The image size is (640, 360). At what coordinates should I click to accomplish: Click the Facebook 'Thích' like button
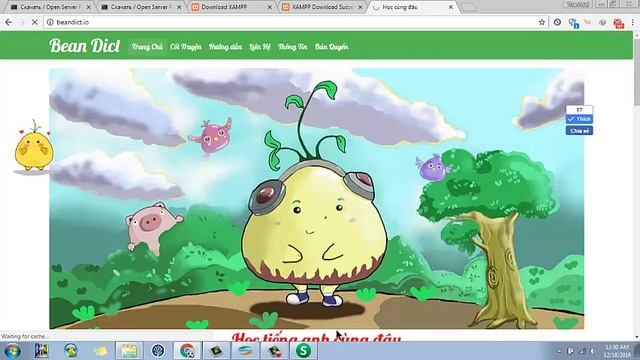579,119
